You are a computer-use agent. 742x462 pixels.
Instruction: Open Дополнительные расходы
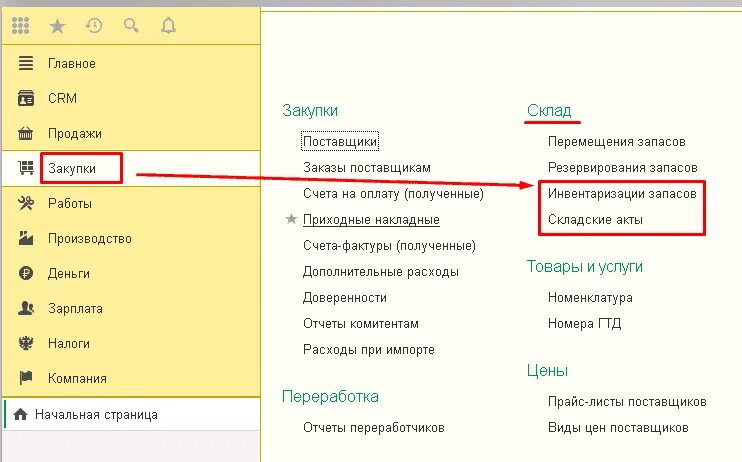[x=380, y=272]
